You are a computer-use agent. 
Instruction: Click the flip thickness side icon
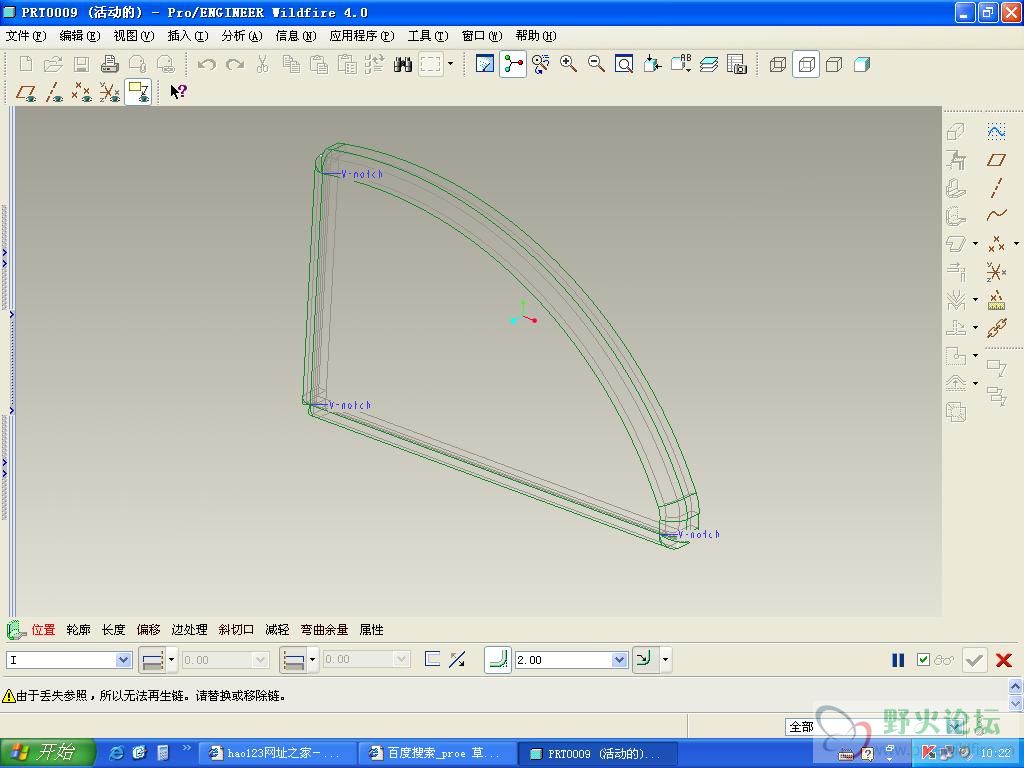pyautogui.click(x=432, y=659)
